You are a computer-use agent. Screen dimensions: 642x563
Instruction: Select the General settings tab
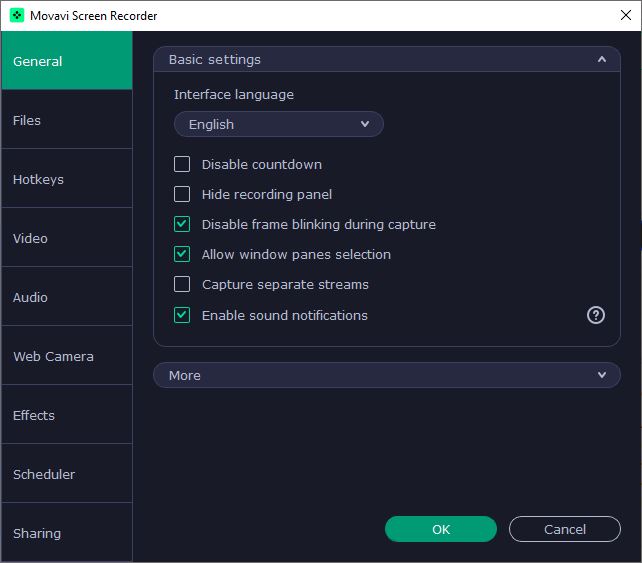(67, 61)
